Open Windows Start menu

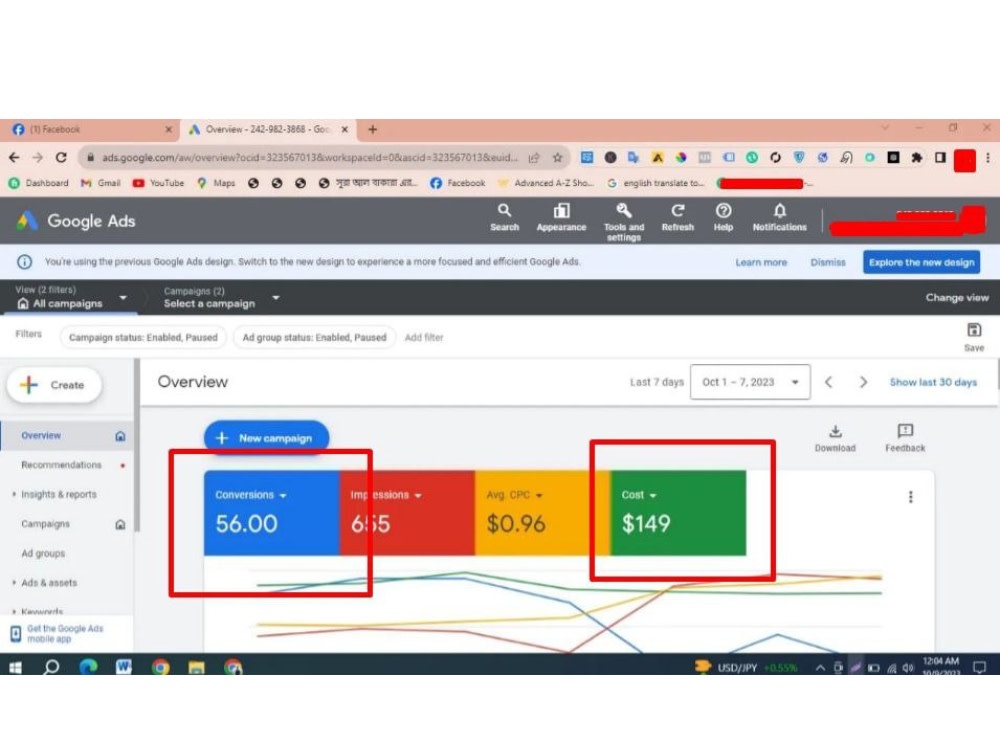15,667
